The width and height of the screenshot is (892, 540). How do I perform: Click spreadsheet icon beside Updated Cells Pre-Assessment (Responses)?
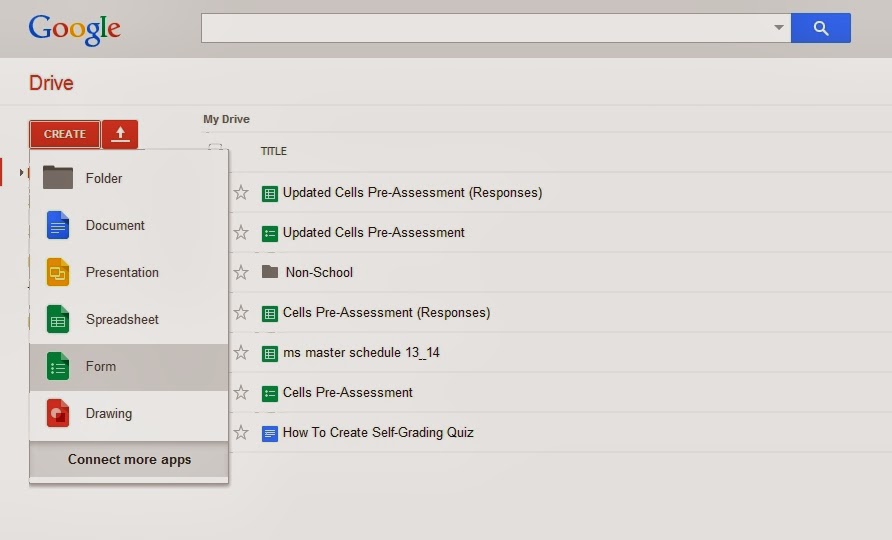click(270, 193)
